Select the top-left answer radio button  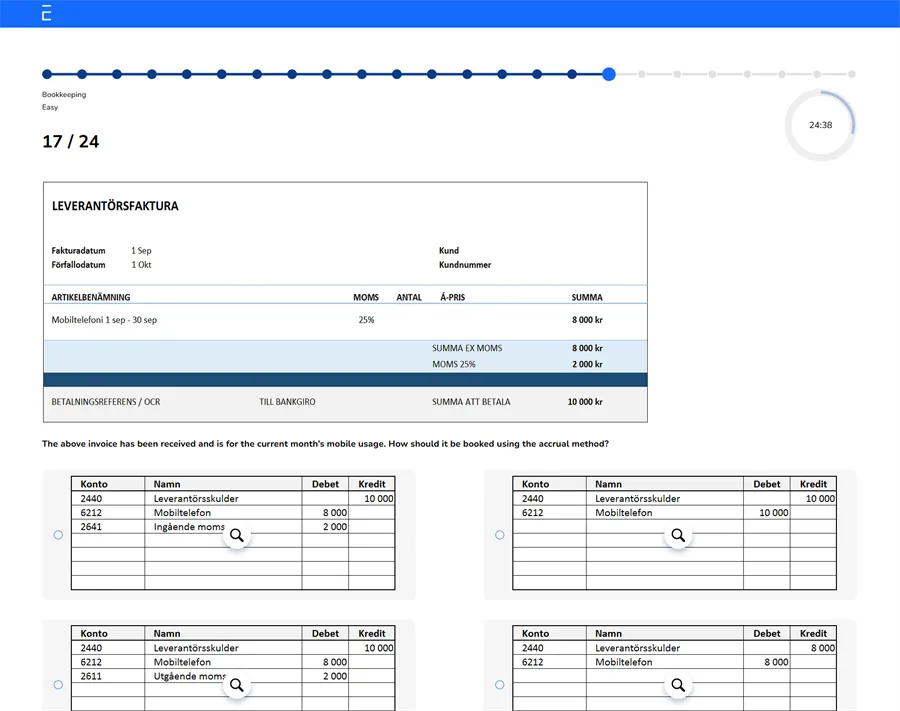[58, 535]
